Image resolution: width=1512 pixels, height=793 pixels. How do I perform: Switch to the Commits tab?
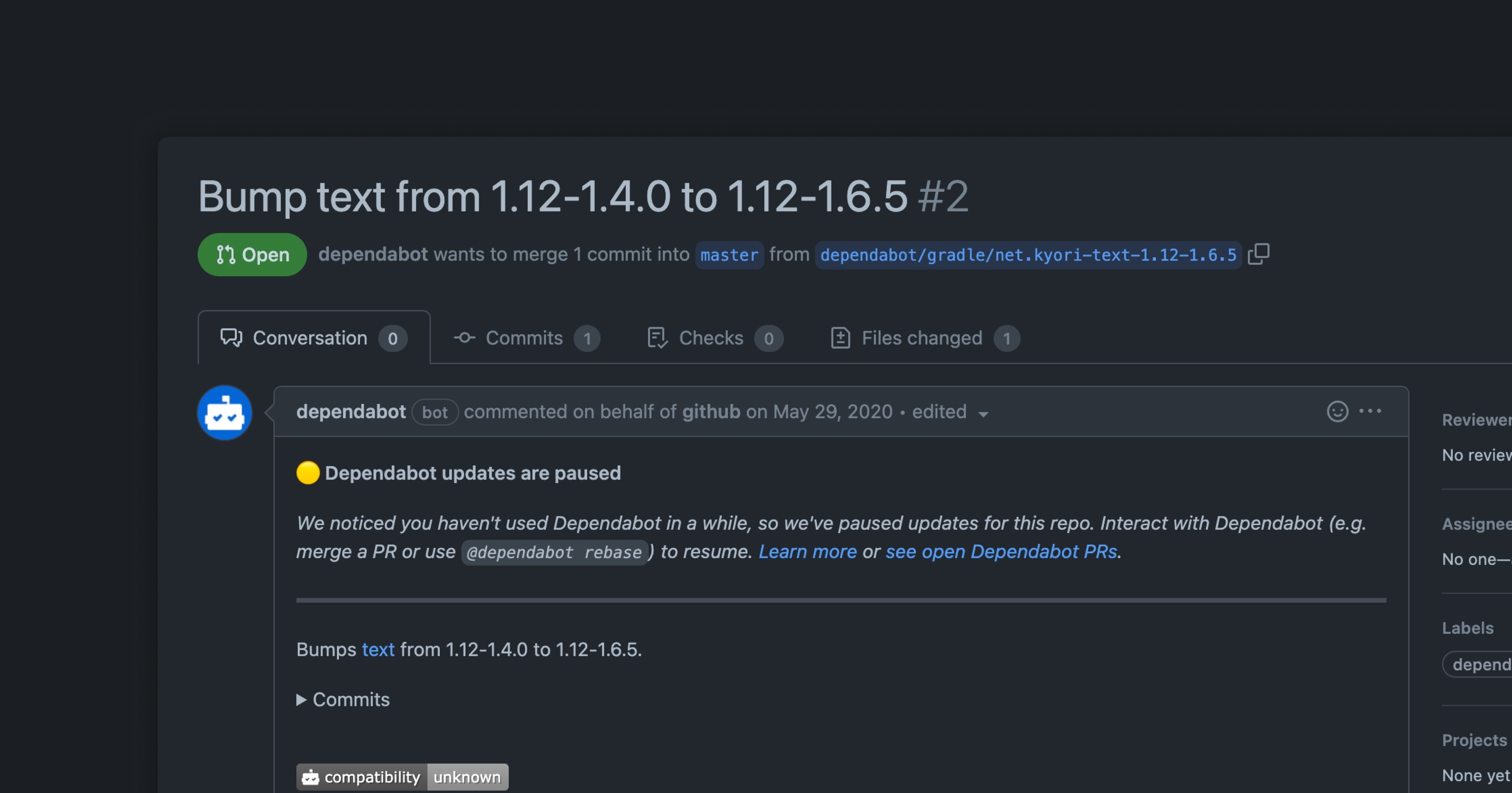tap(525, 338)
